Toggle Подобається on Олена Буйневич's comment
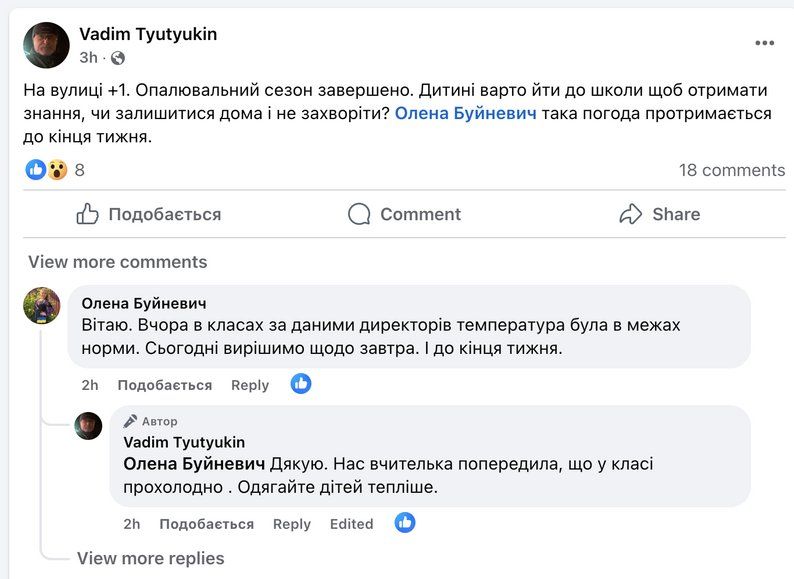This screenshot has width=794, height=579. [164, 385]
